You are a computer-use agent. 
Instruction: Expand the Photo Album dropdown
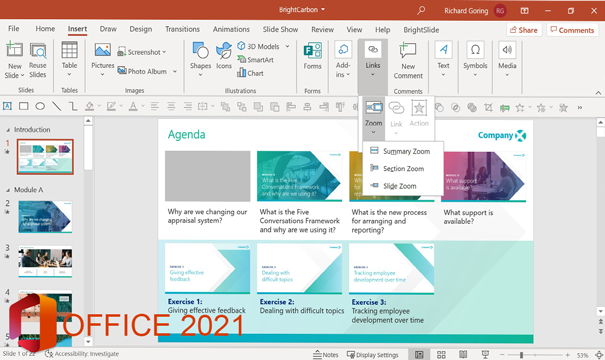[175, 71]
